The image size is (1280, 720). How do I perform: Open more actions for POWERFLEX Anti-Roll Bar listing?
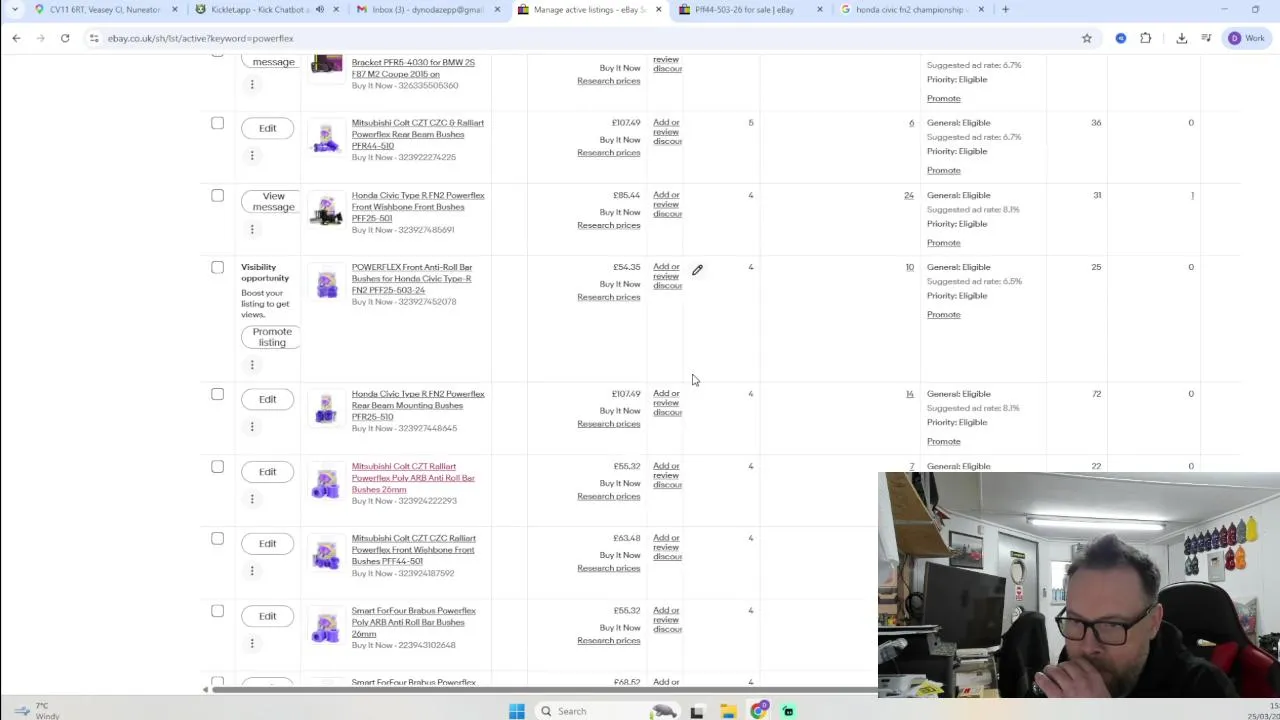[252, 365]
